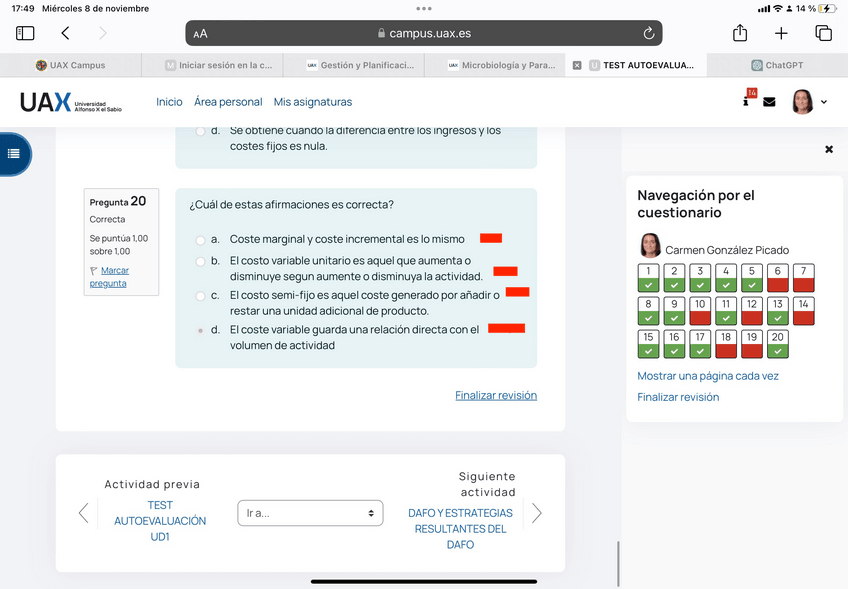The width and height of the screenshot is (848, 589).
Task: Close the quiz navigation drawer X
Action: coord(829,149)
